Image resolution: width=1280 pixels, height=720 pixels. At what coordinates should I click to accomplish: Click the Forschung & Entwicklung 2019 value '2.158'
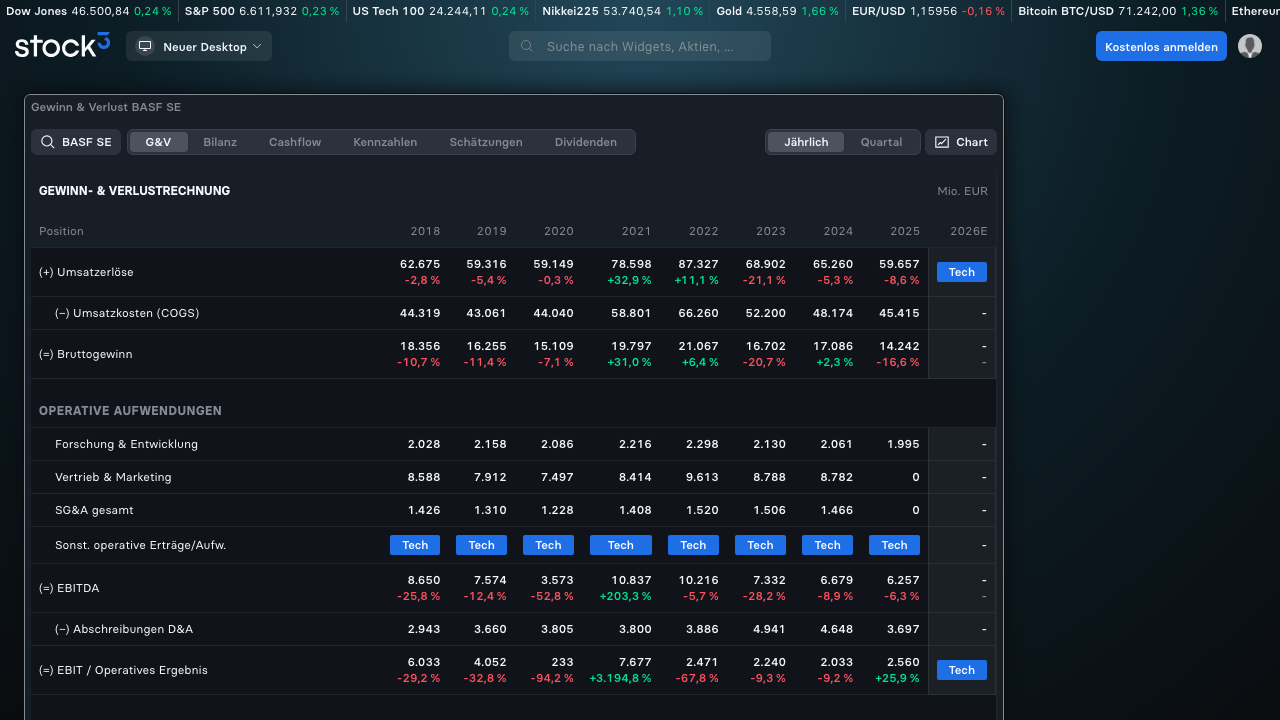(490, 444)
